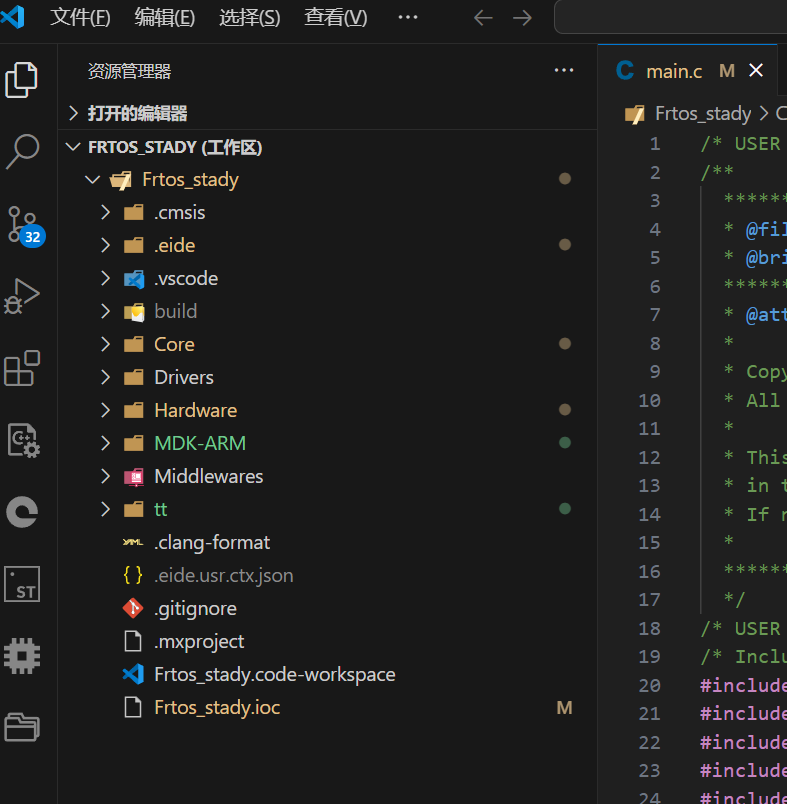This screenshot has height=804, width=787.
Task: Click the C file icon on main.c tab
Action: (624, 71)
